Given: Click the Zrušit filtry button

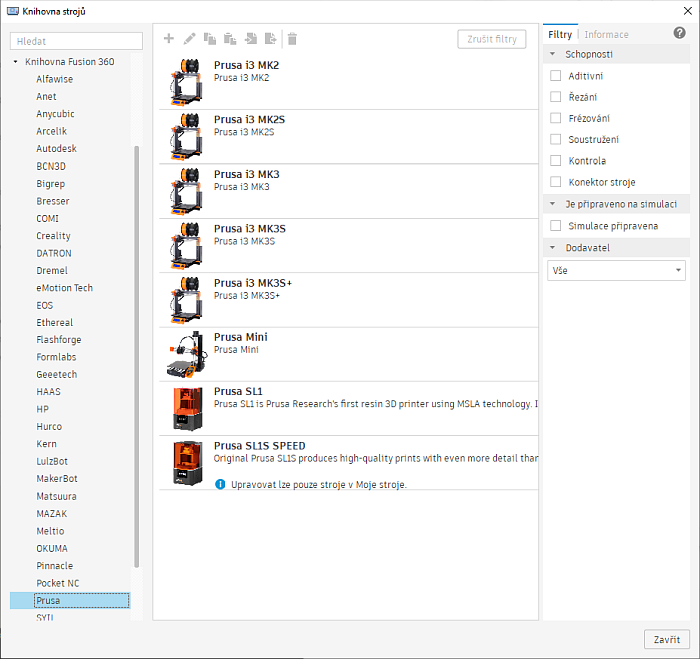Looking at the screenshot, I should pos(492,39).
